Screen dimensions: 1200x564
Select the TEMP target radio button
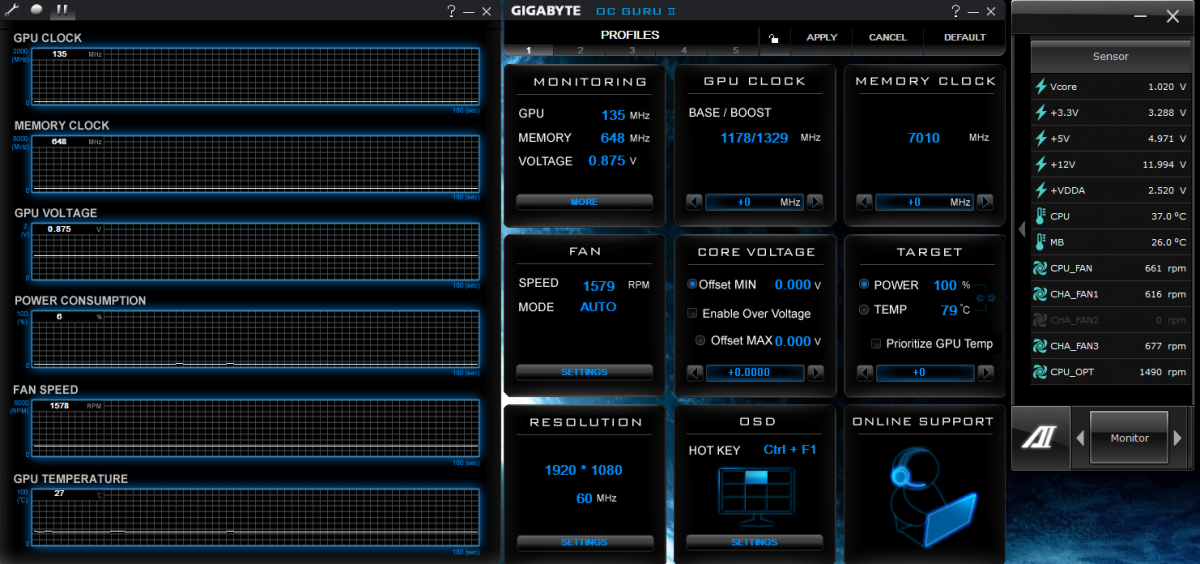click(x=864, y=310)
